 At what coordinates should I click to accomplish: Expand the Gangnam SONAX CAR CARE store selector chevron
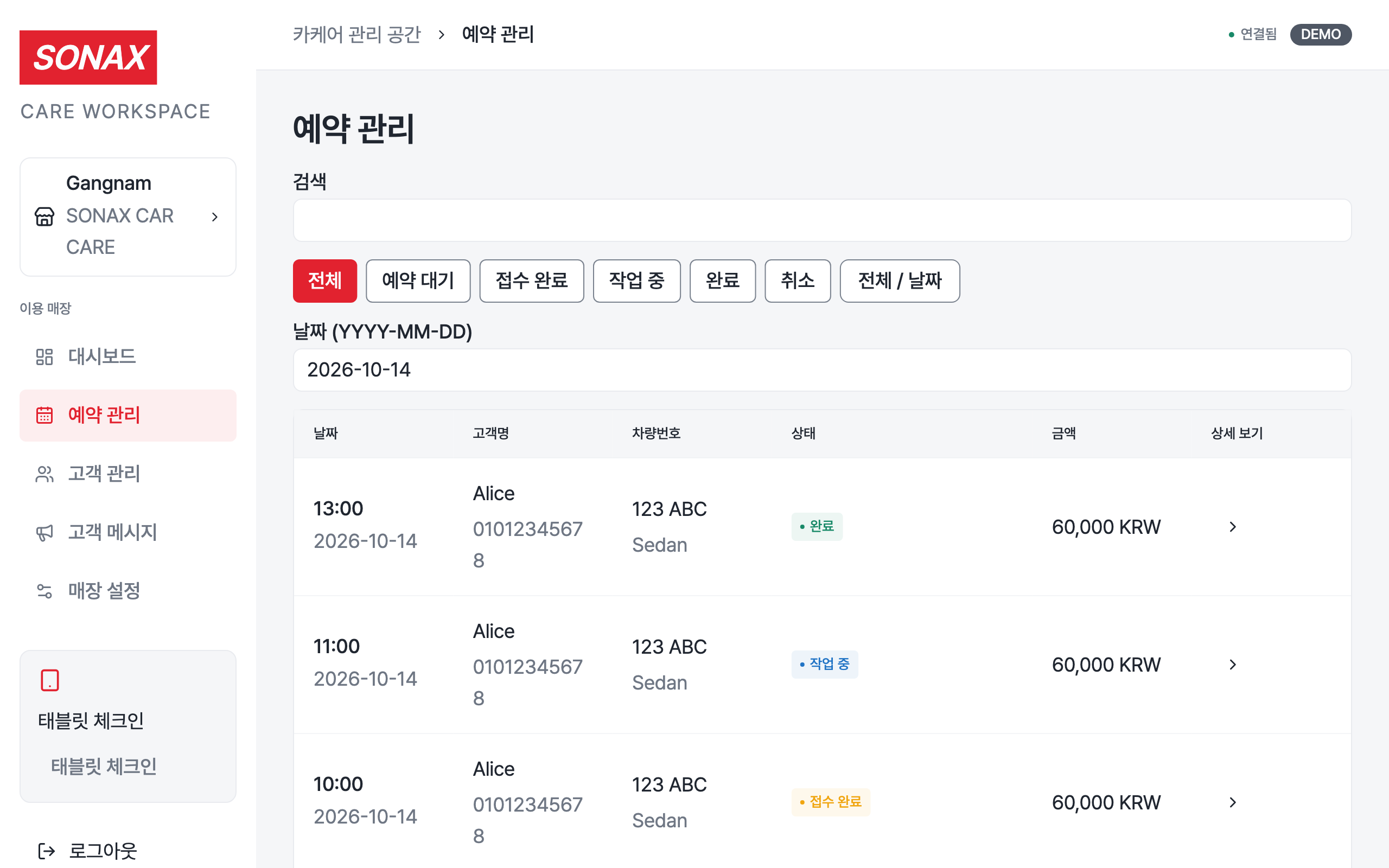pos(215,216)
